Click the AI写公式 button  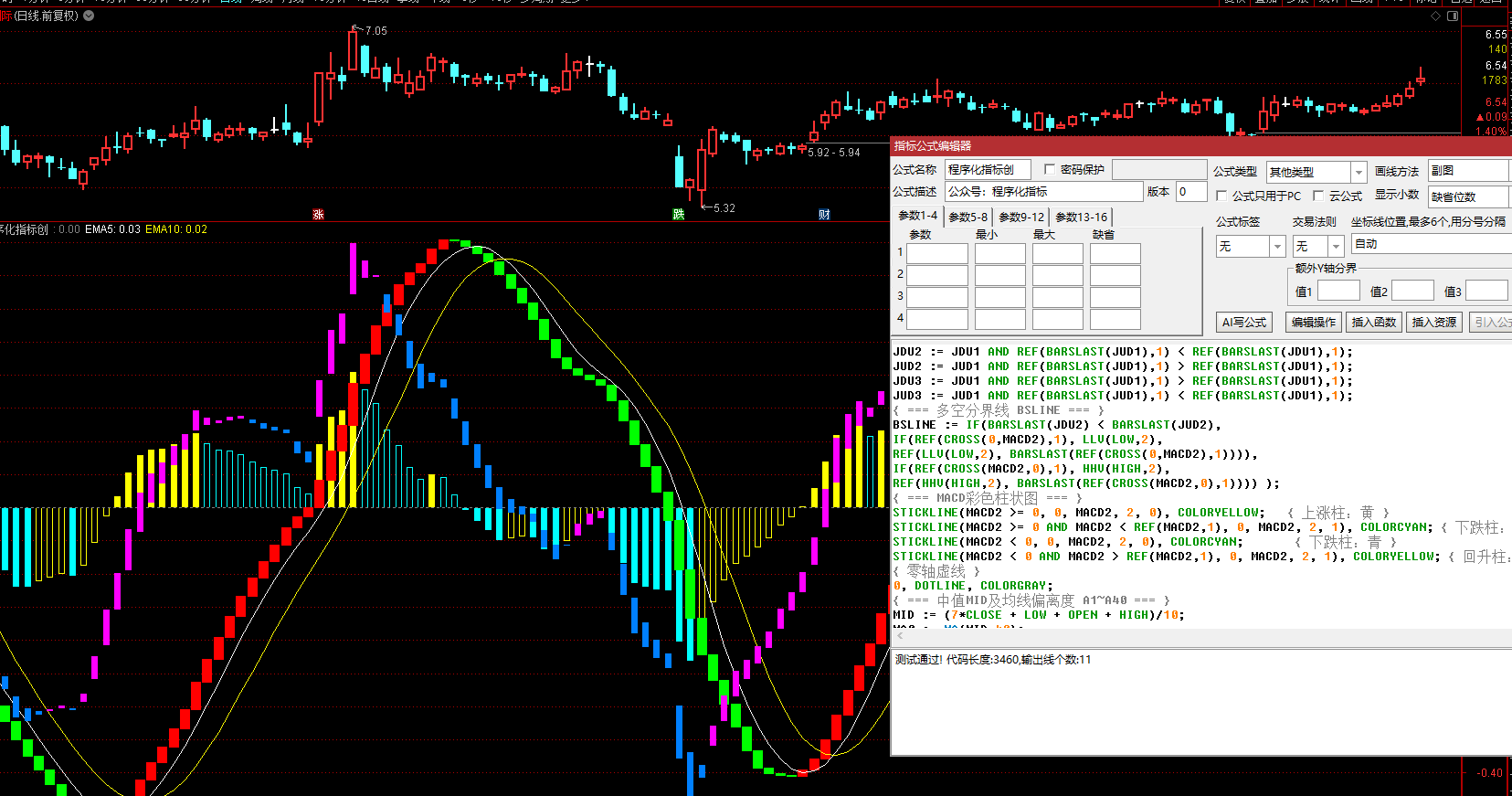click(1244, 322)
